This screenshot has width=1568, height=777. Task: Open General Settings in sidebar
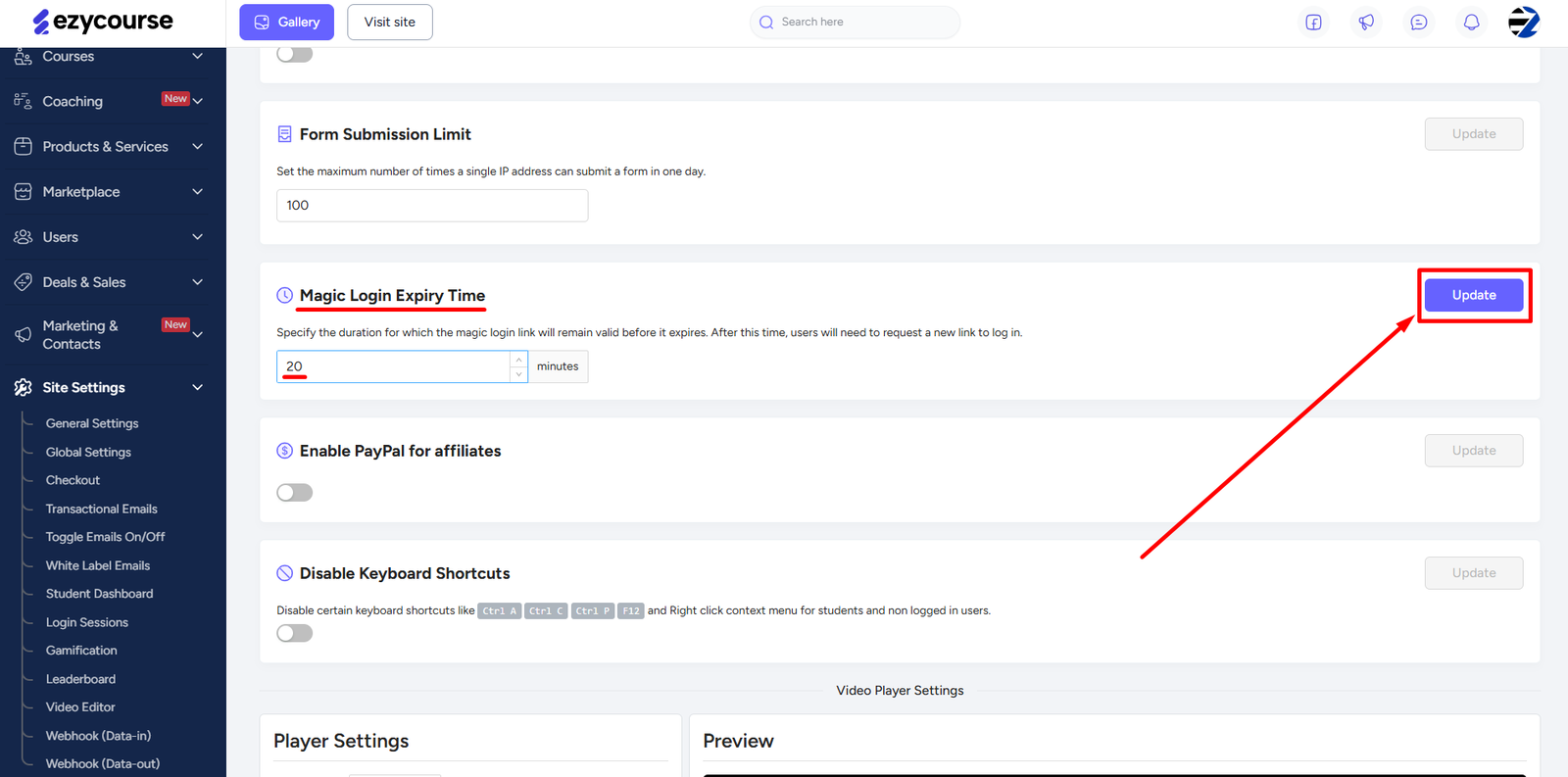[92, 423]
